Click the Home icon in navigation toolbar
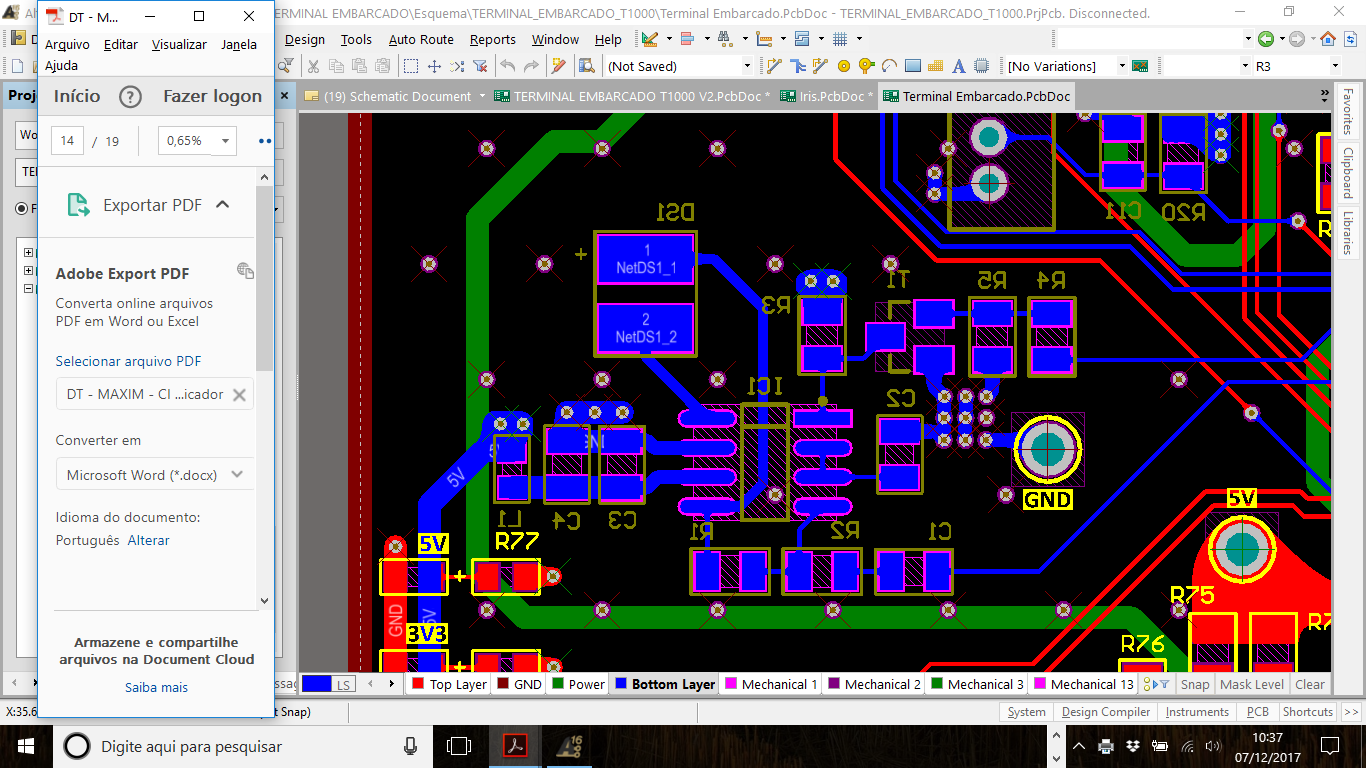The height and width of the screenshot is (768, 1366). [x=1328, y=39]
